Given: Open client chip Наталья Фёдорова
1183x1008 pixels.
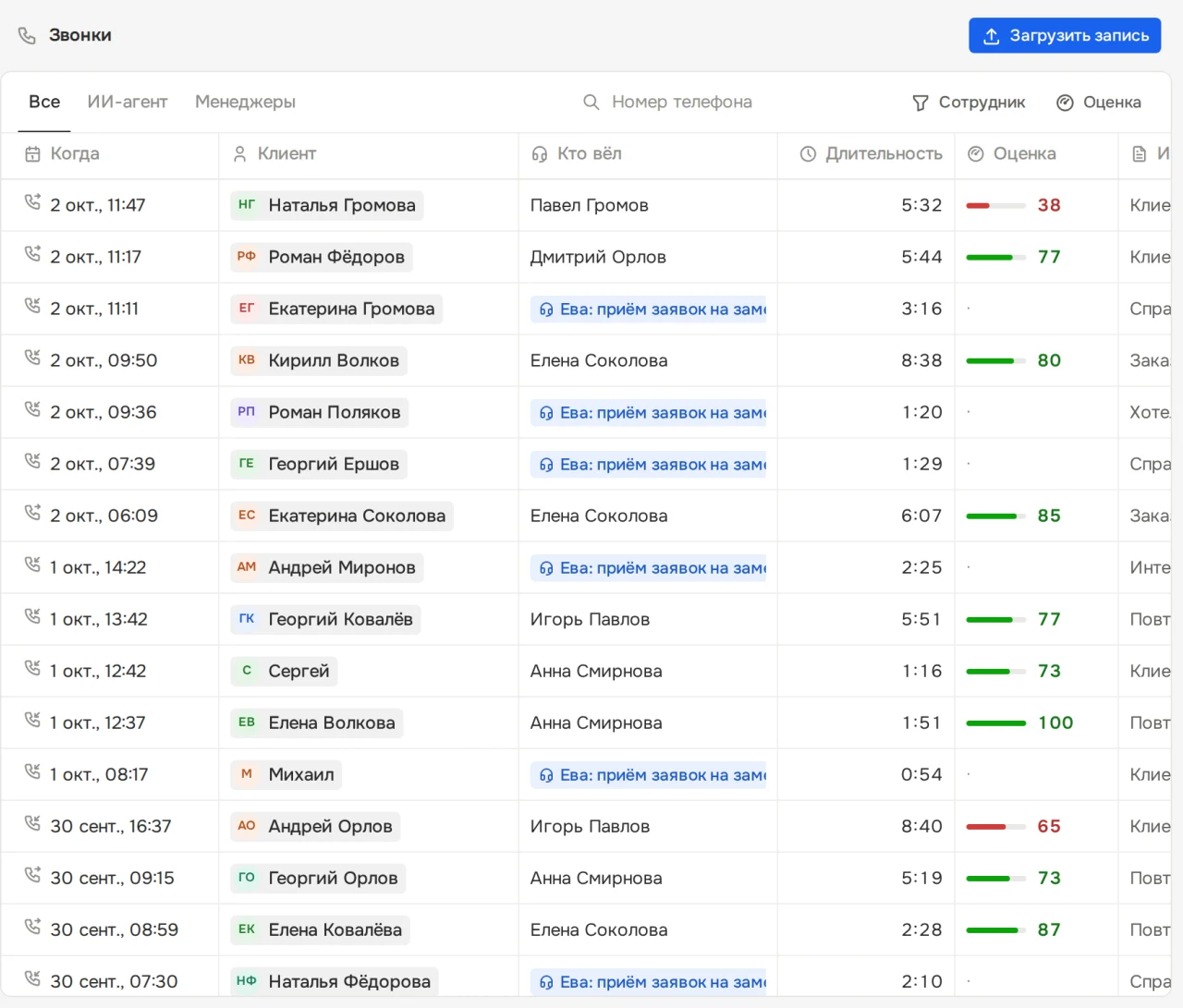Looking at the screenshot, I should [335, 981].
